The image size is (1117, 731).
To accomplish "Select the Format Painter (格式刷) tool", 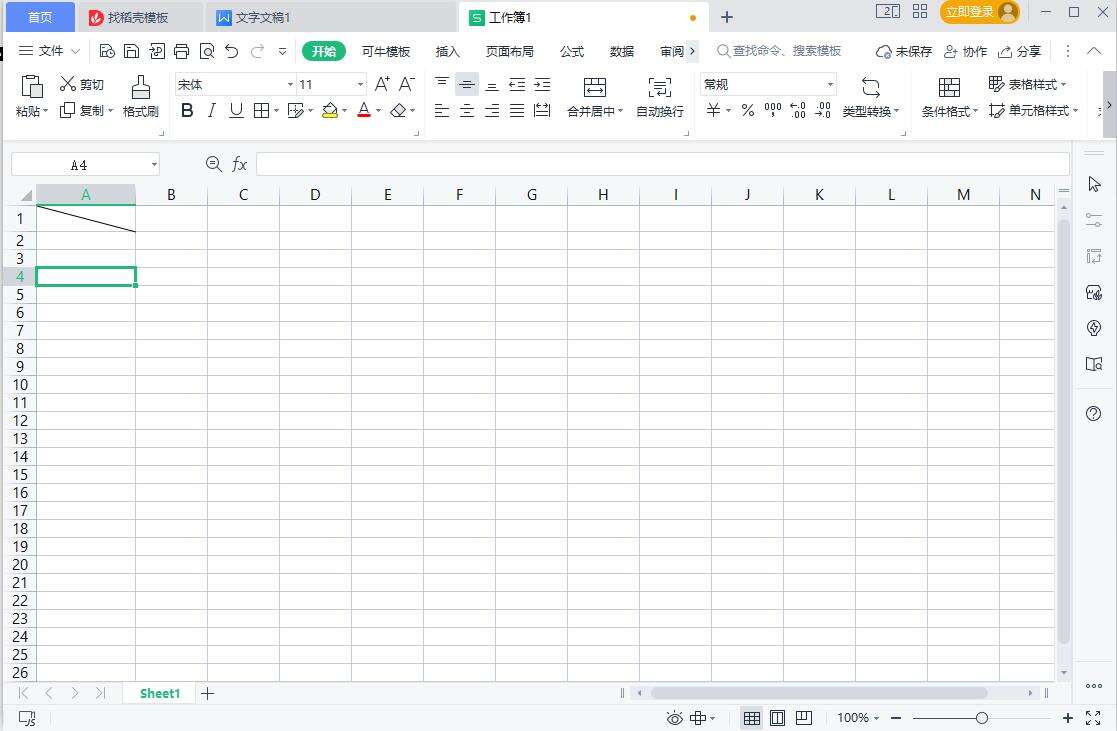I will pyautogui.click(x=140, y=97).
